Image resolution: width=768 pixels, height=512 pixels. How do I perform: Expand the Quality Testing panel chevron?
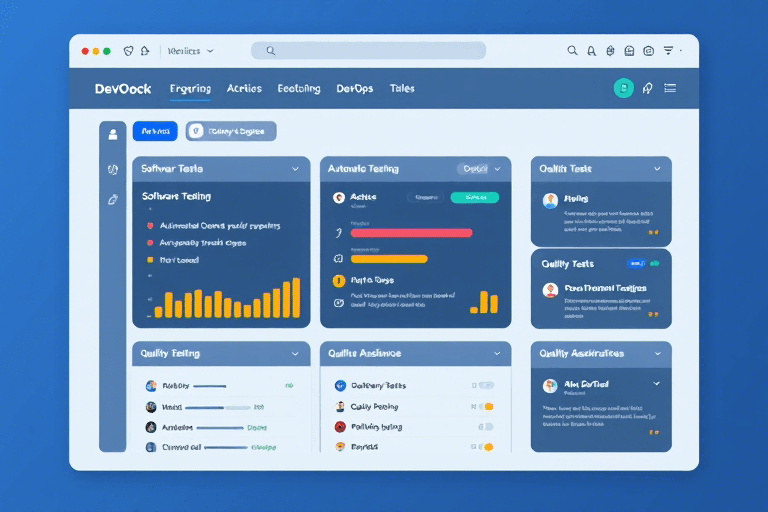[x=295, y=353]
